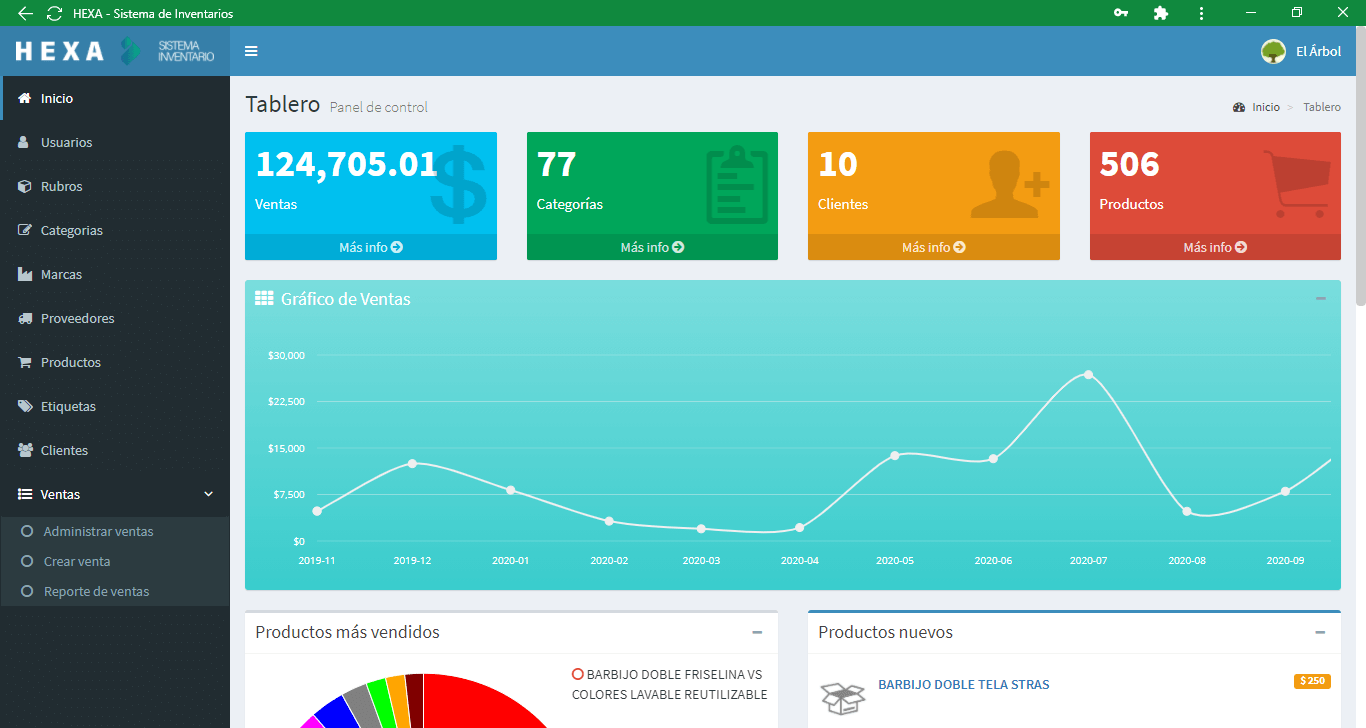Select Administrar ventas submenu option
Image resolution: width=1366 pixels, height=728 pixels.
point(98,532)
